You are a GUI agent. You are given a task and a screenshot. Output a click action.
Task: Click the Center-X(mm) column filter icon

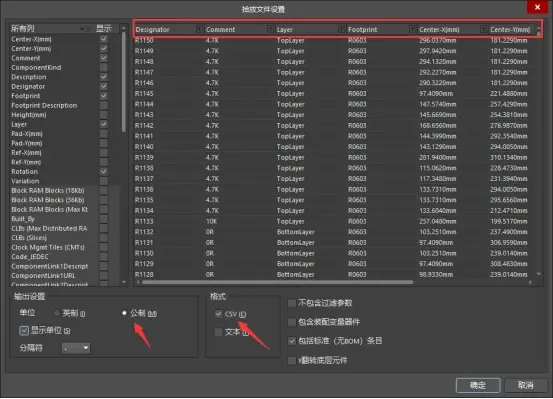(484, 29)
